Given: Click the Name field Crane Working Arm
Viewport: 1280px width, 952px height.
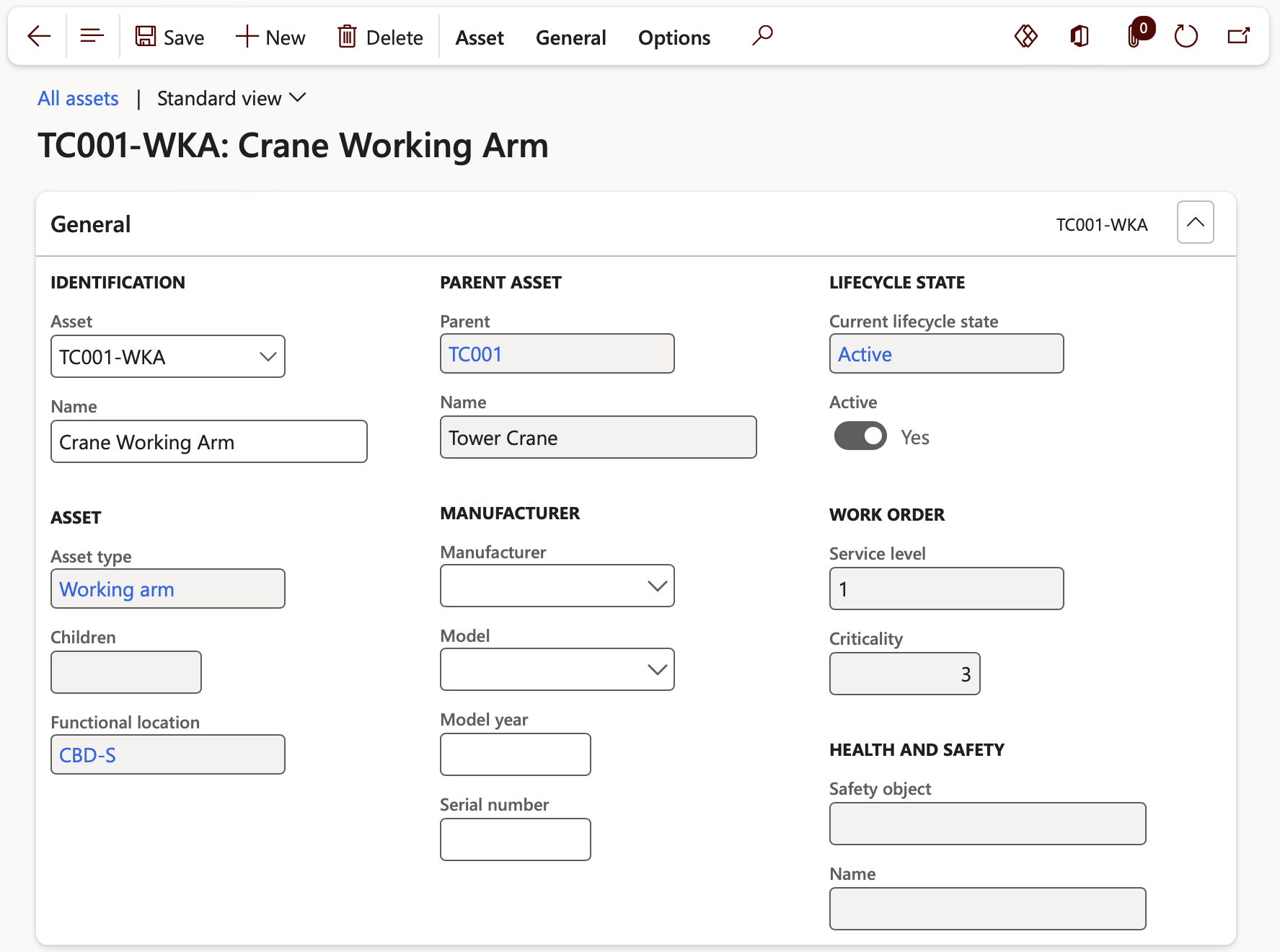Looking at the screenshot, I should click(209, 441).
